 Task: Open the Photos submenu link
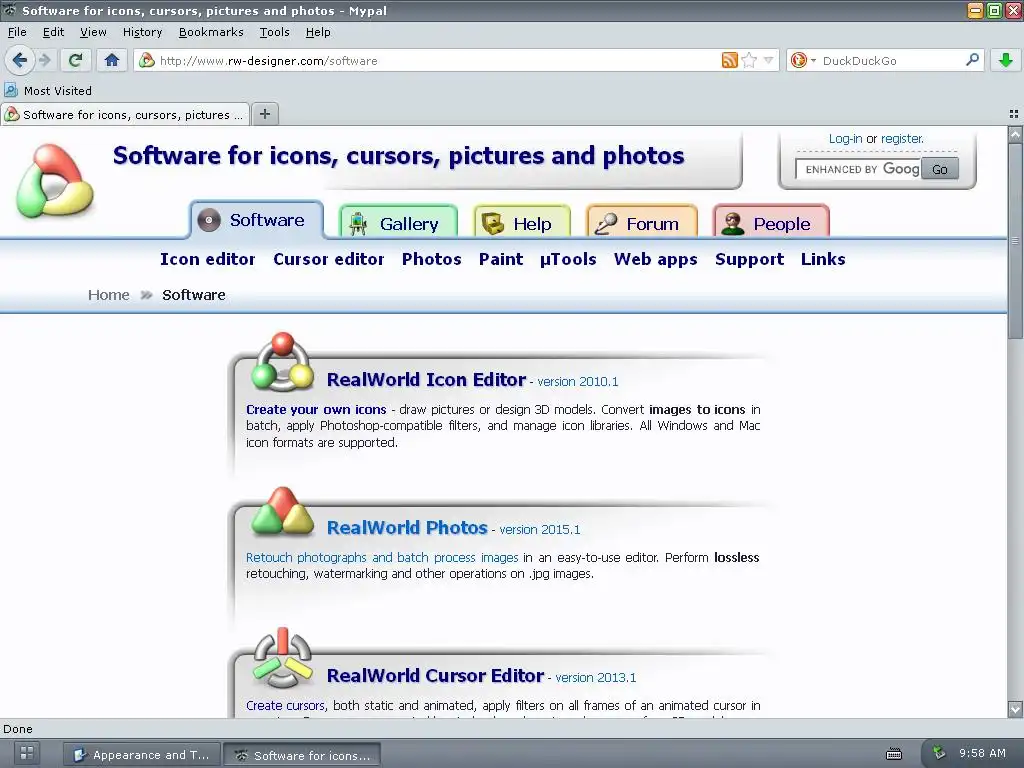coord(432,259)
